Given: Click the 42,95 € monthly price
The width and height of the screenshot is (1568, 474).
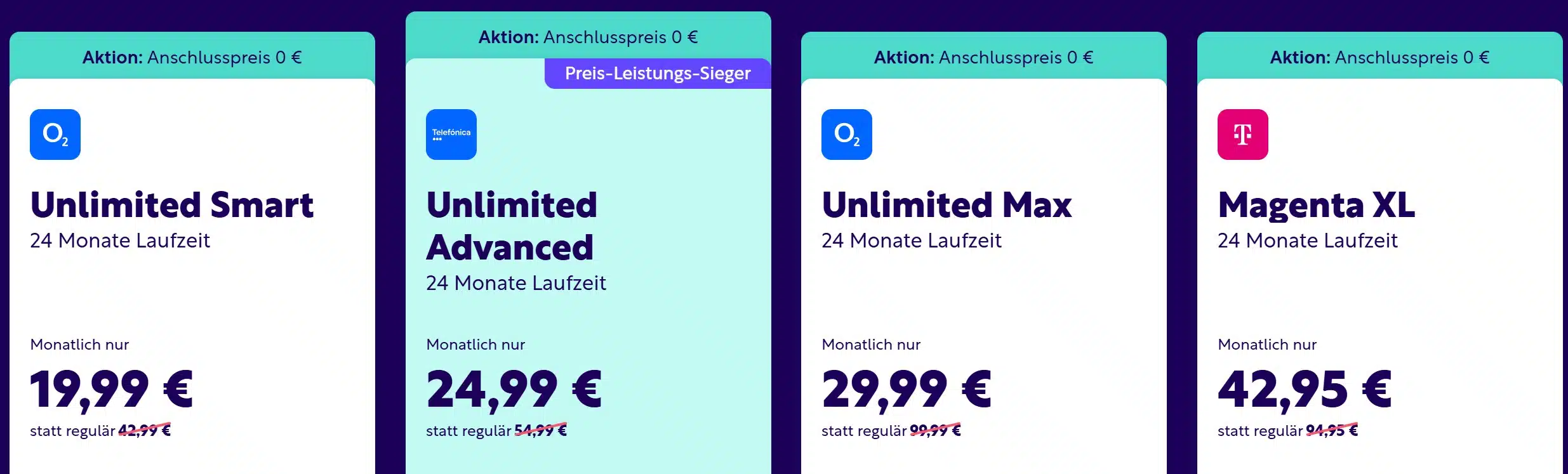Looking at the screenshot, I should click(x=1304, y=389).
